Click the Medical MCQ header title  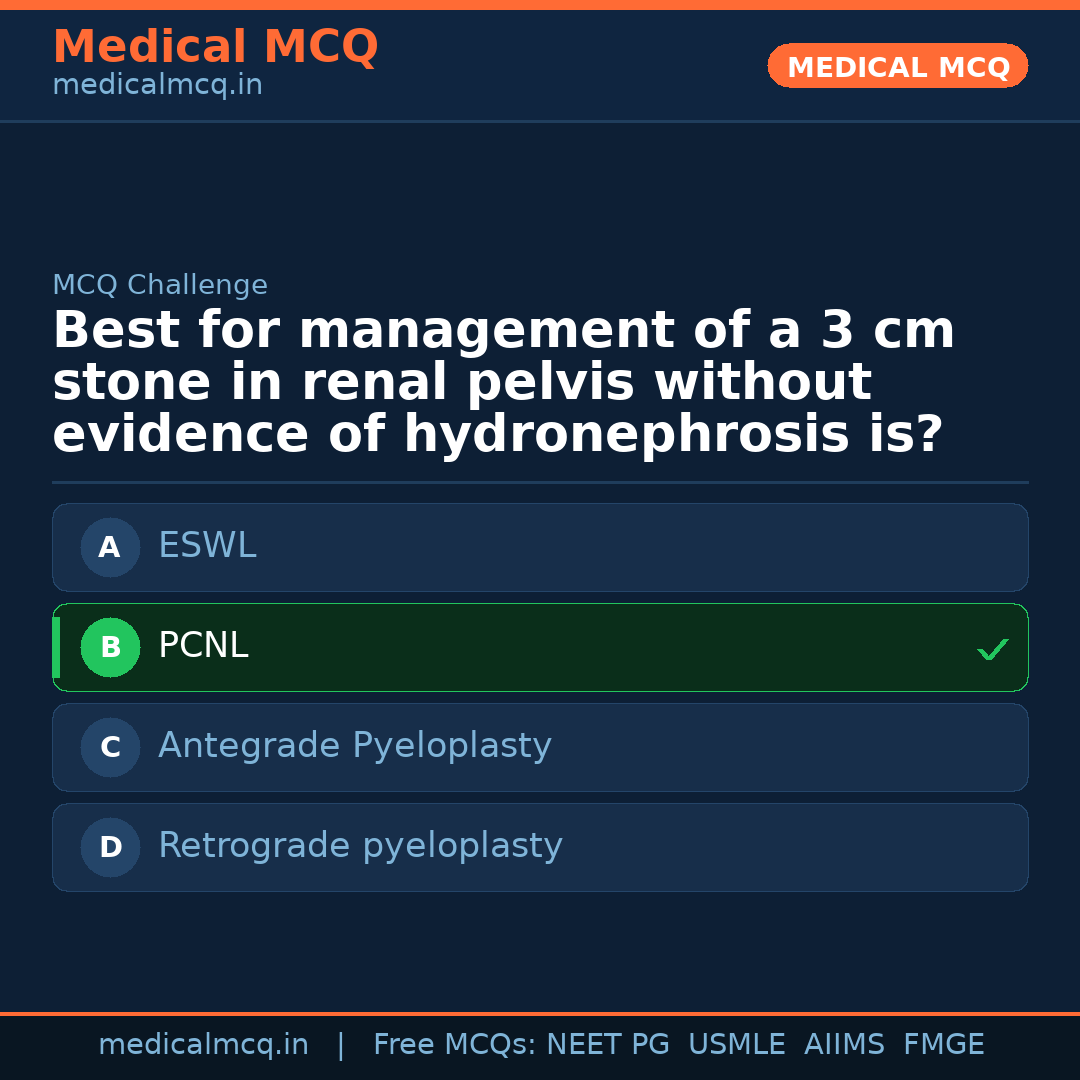215,47
